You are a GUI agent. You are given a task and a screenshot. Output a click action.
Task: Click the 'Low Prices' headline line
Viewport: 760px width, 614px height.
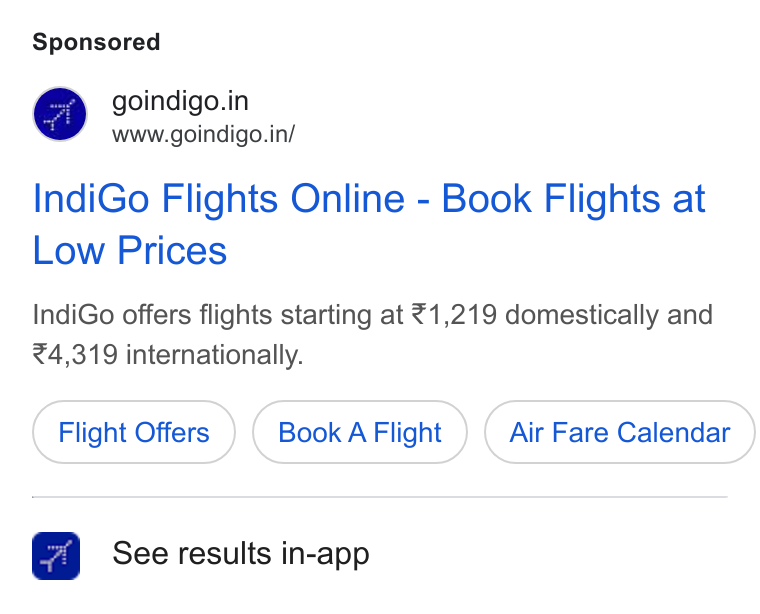(x=129, y=251)
